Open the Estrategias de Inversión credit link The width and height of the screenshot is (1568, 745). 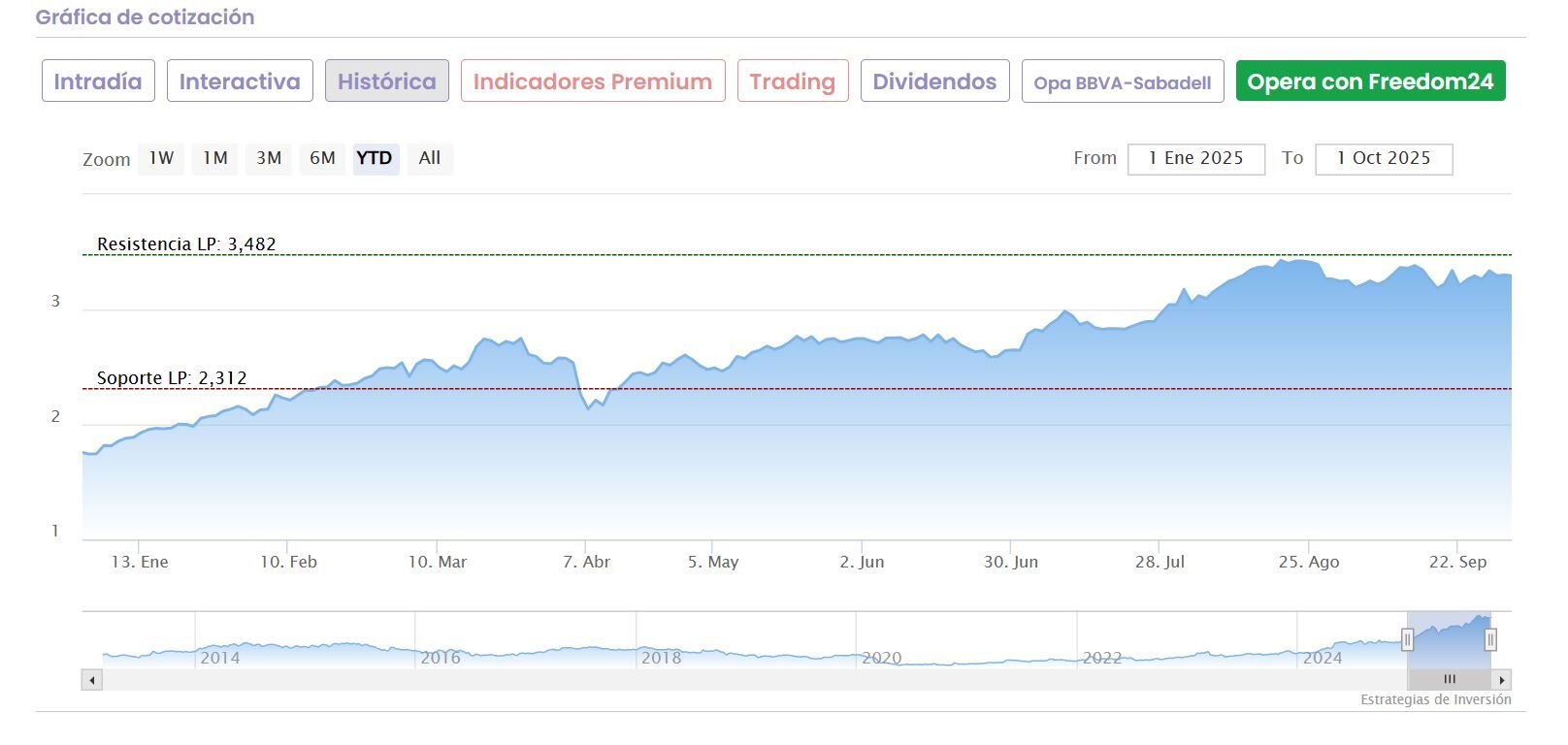[1435, 699]
